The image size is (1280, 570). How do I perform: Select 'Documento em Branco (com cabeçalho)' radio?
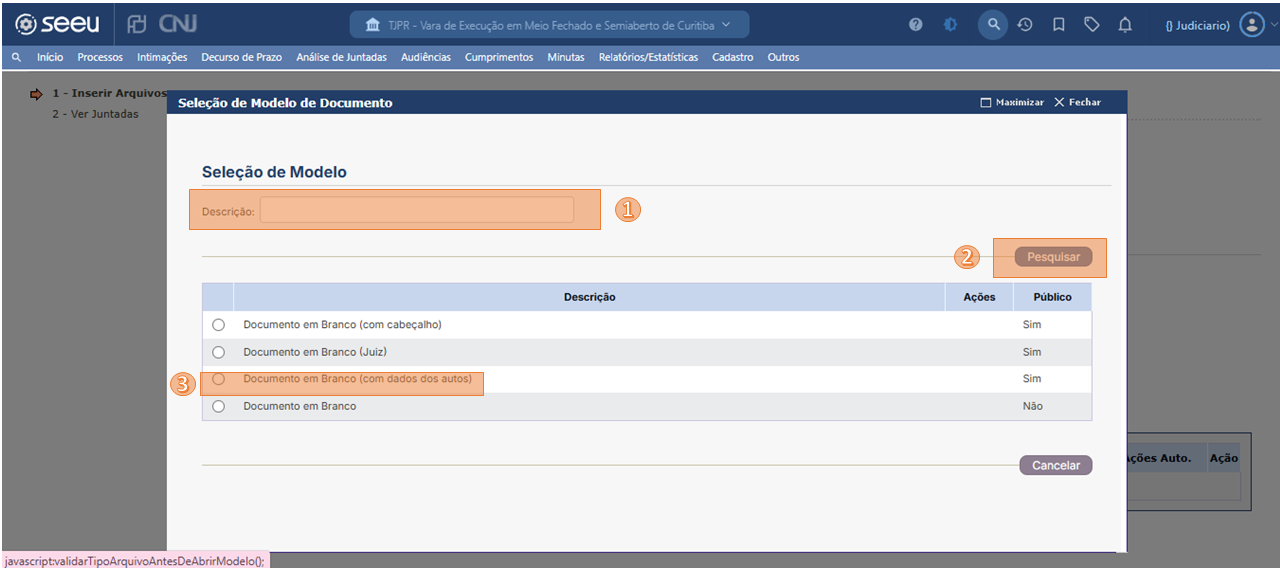click(x=219, y=325)
